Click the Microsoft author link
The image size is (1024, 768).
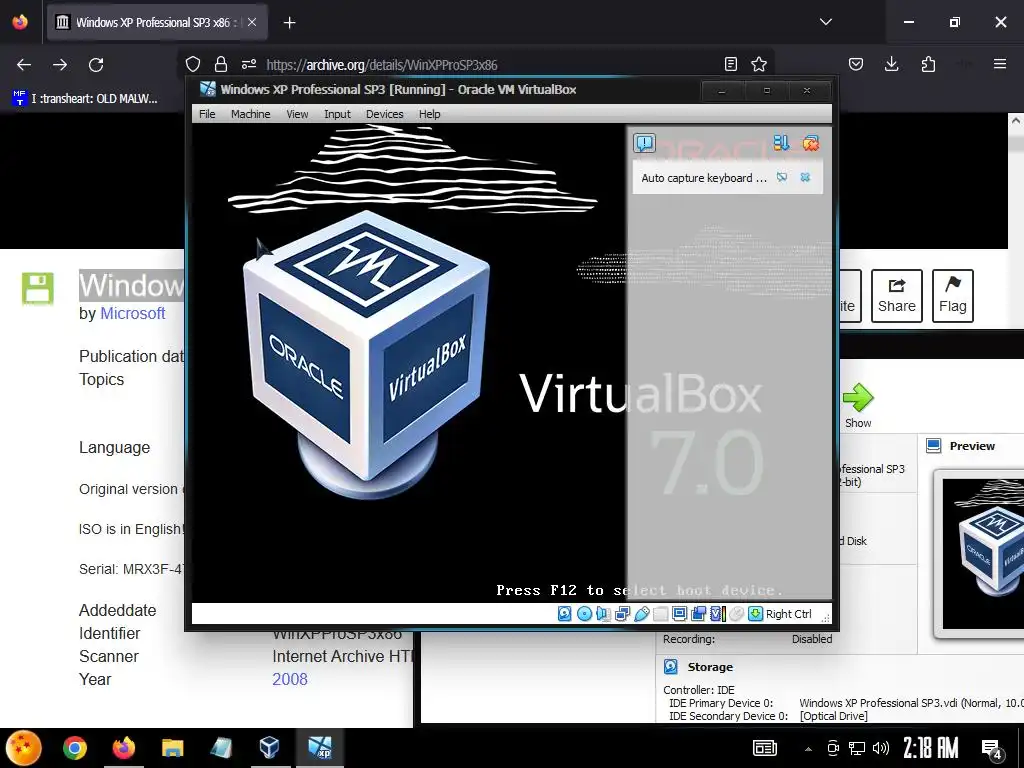[x=133, y=313]
